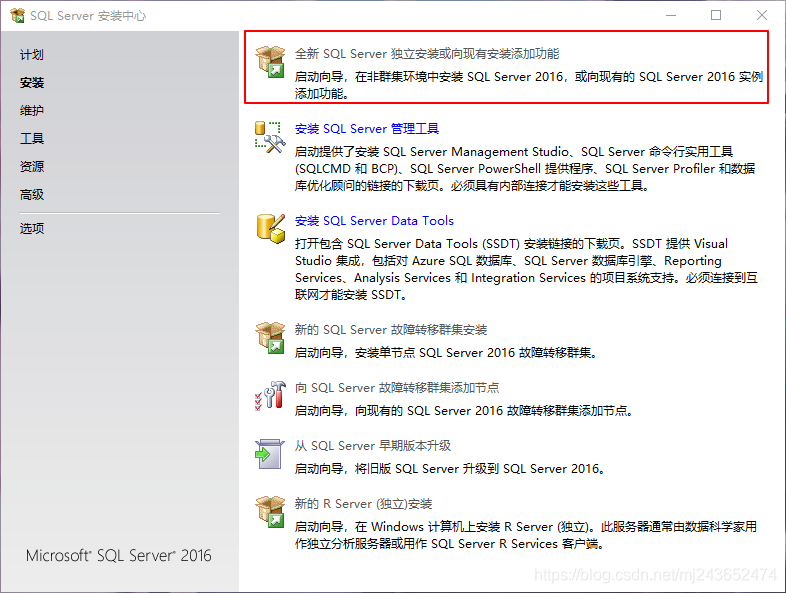This screenshot has height=593, width=786.
Task: Click the description starting 启动向导，在 Windows 计算机上安装 R Server
Action: (x=526, y=535)
